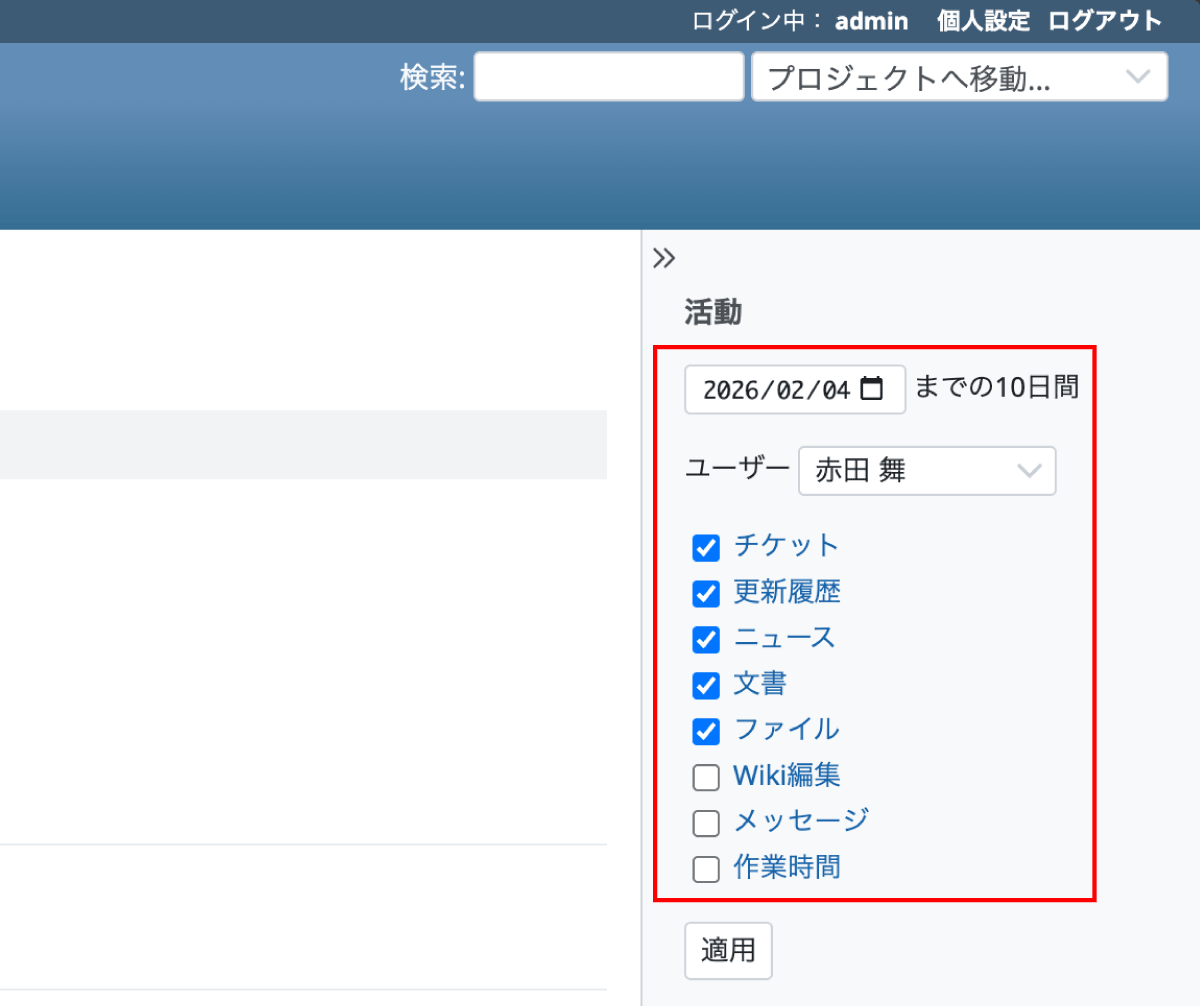Open the calendar picker icon in date field
Viewport: 1200px width, 1006px height.
[x=872, y=389]
